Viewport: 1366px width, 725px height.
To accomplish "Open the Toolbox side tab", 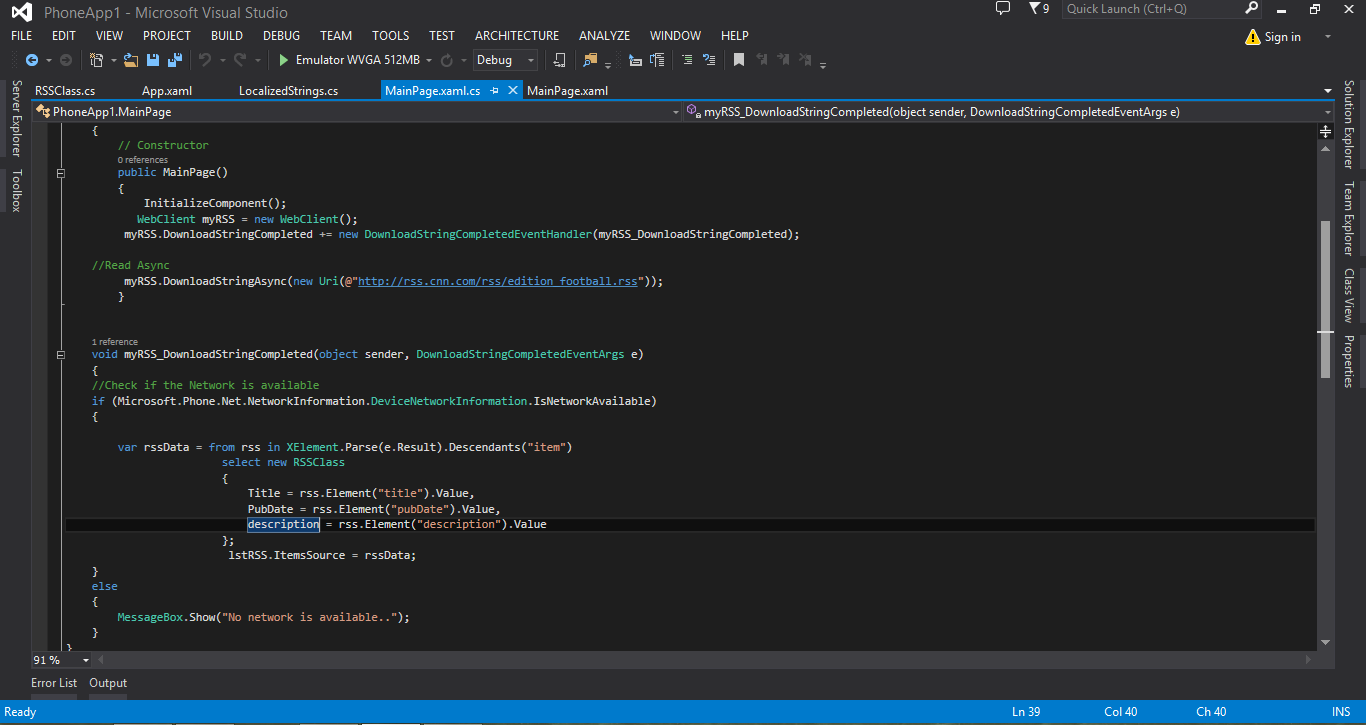I will pyautogui.click(x=16, y=191).
